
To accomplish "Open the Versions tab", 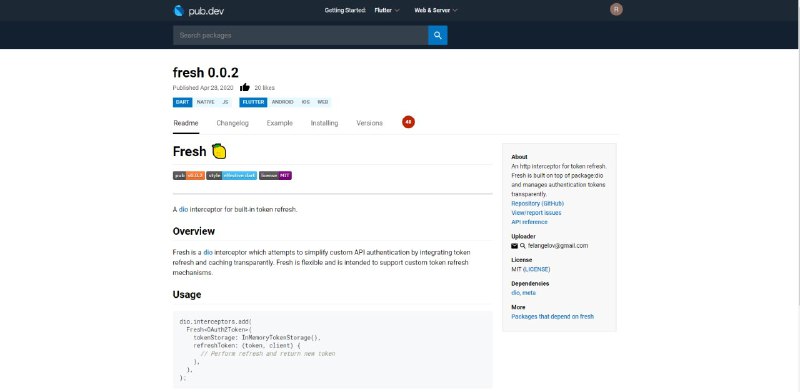I will tap(369, 123).
